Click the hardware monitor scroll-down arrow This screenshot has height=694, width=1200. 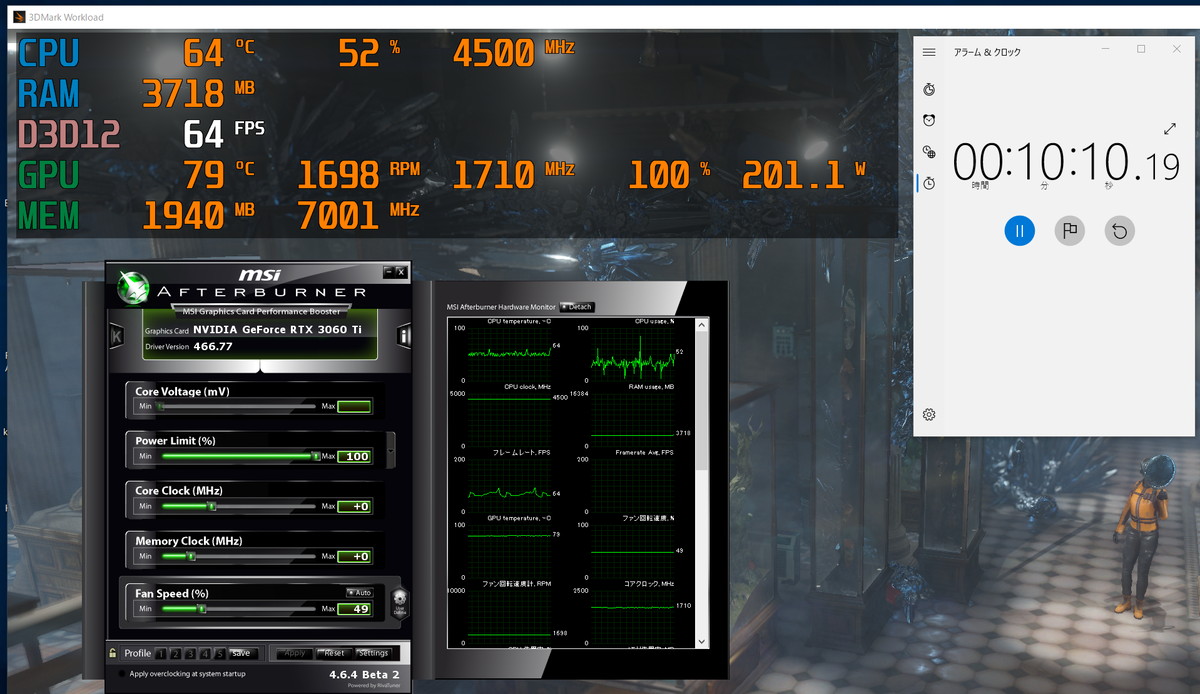tap(702, 642)
